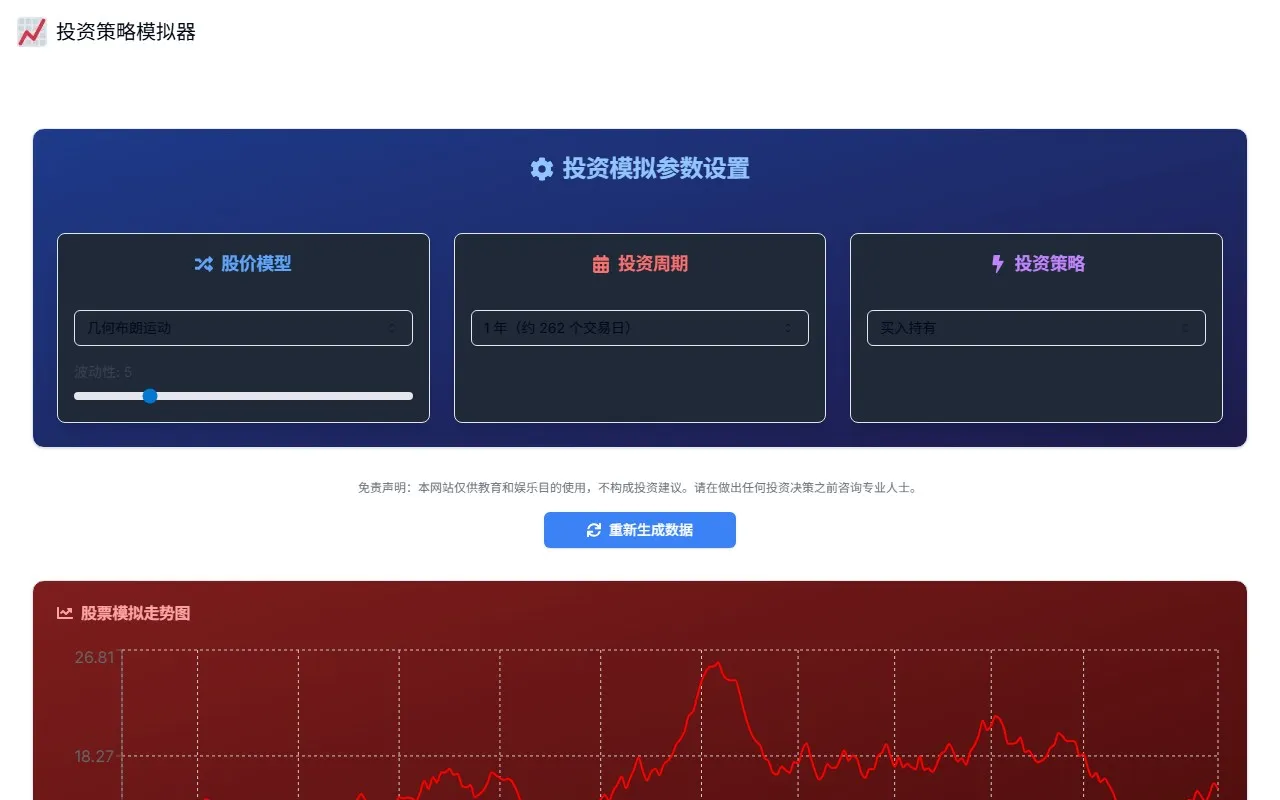Select the 投资周期 panel header

639,264
